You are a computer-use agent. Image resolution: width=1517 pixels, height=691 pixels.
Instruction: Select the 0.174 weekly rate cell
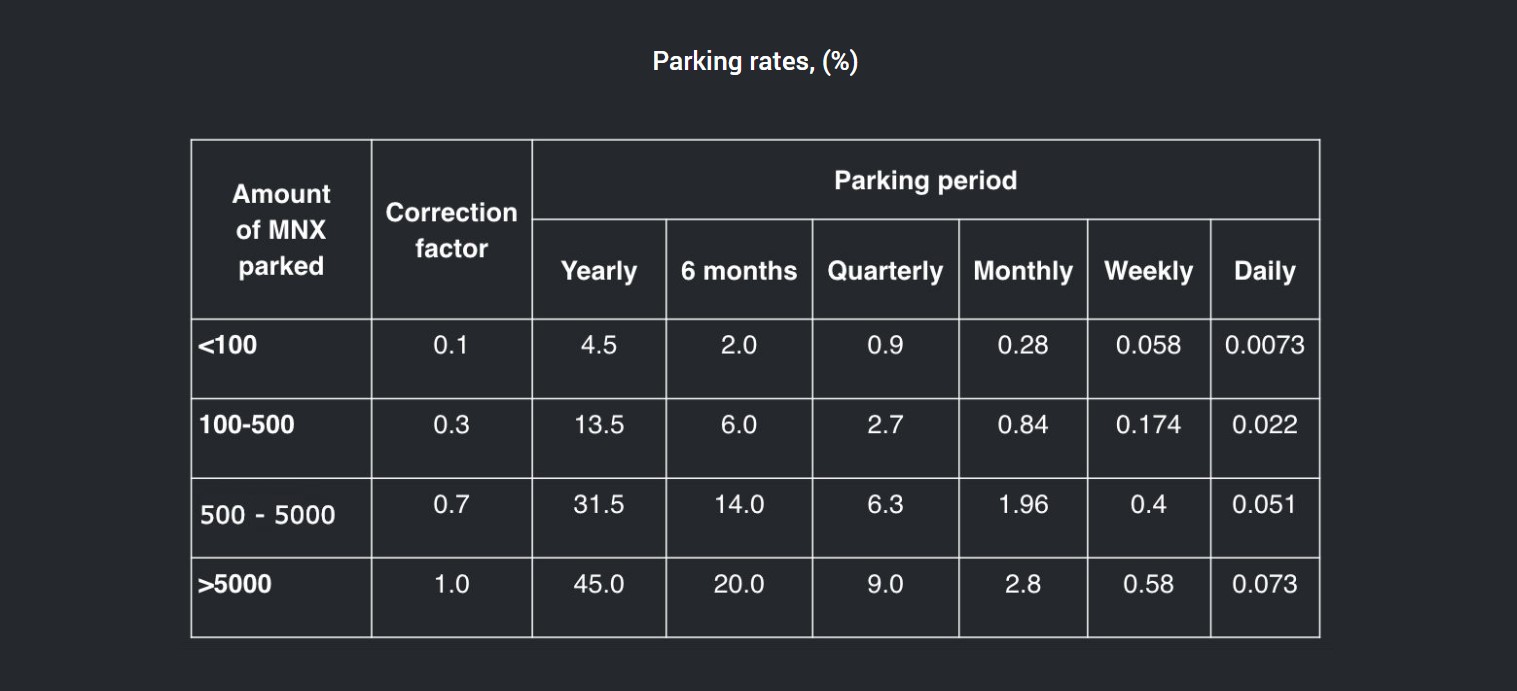pos(1148,425)
